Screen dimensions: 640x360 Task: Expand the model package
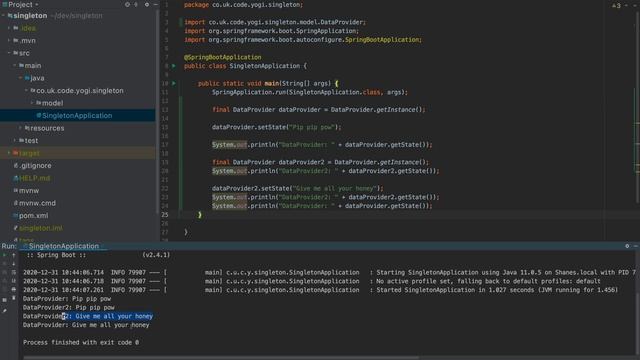pos(32,103)
